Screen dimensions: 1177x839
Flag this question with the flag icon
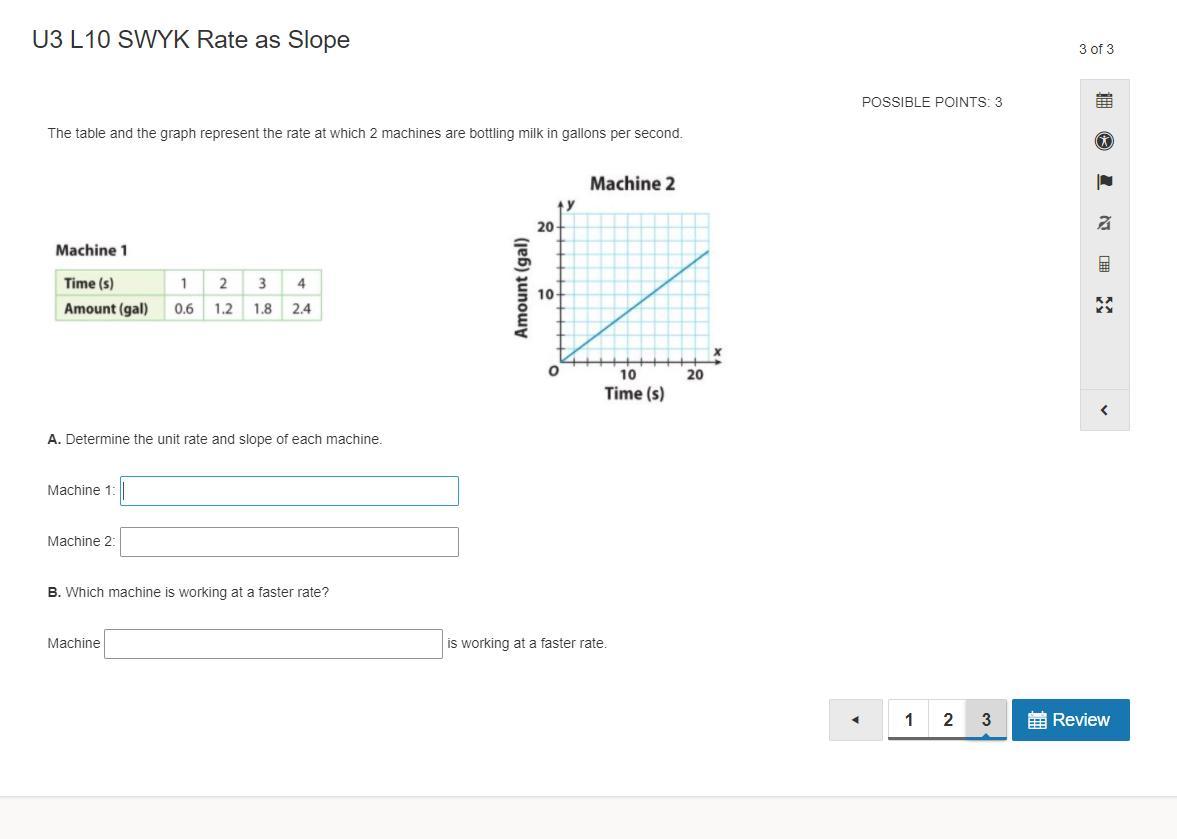point(1104,182)
